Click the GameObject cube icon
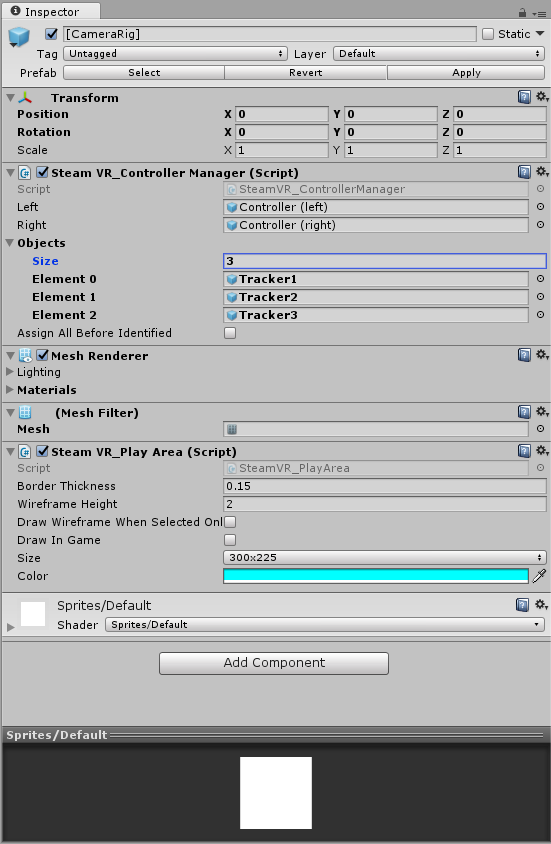 tap(19, 37)
